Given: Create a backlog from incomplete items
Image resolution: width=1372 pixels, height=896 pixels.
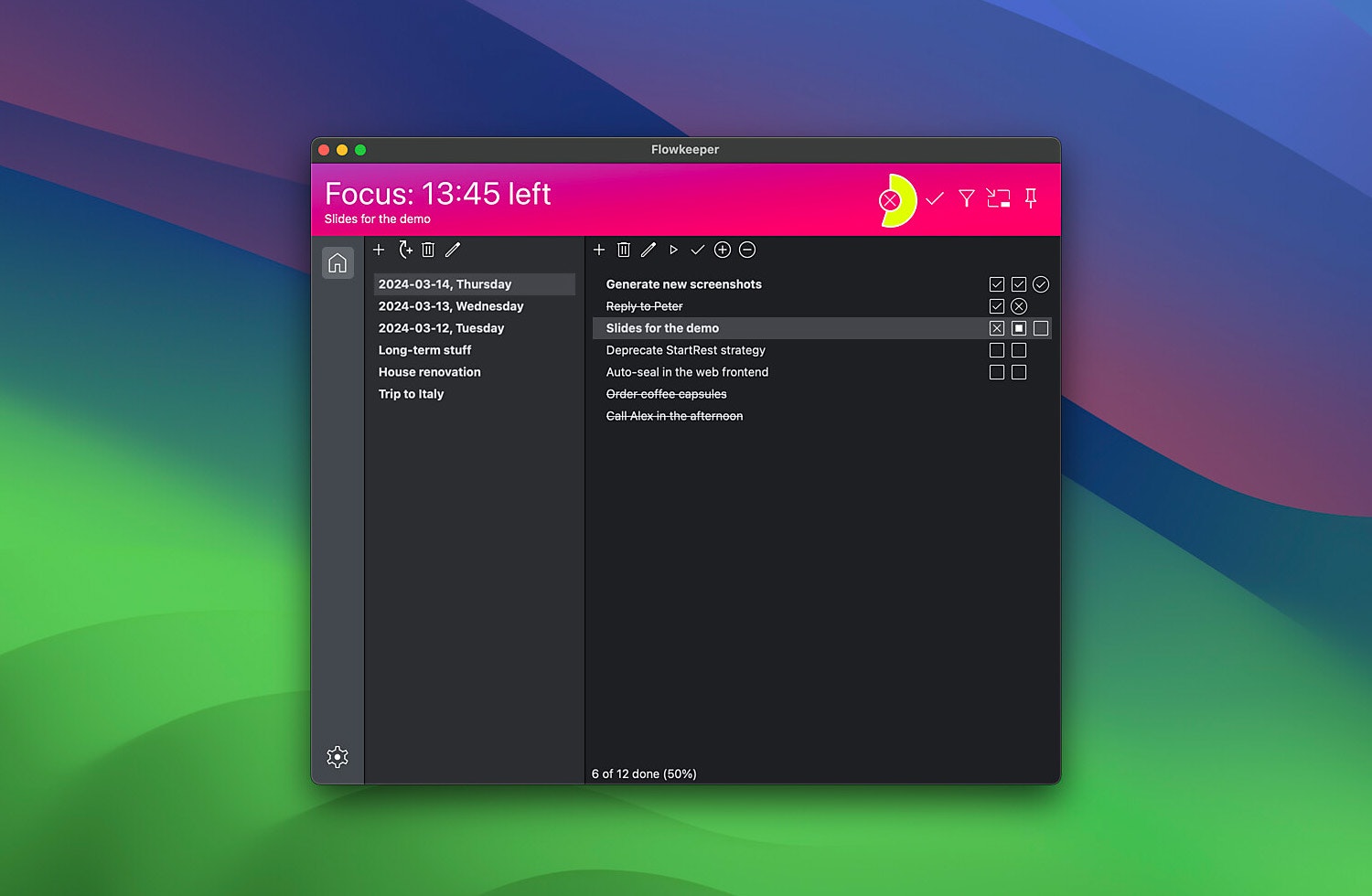Looking at the screenshot, I should (x=405, y=250).
